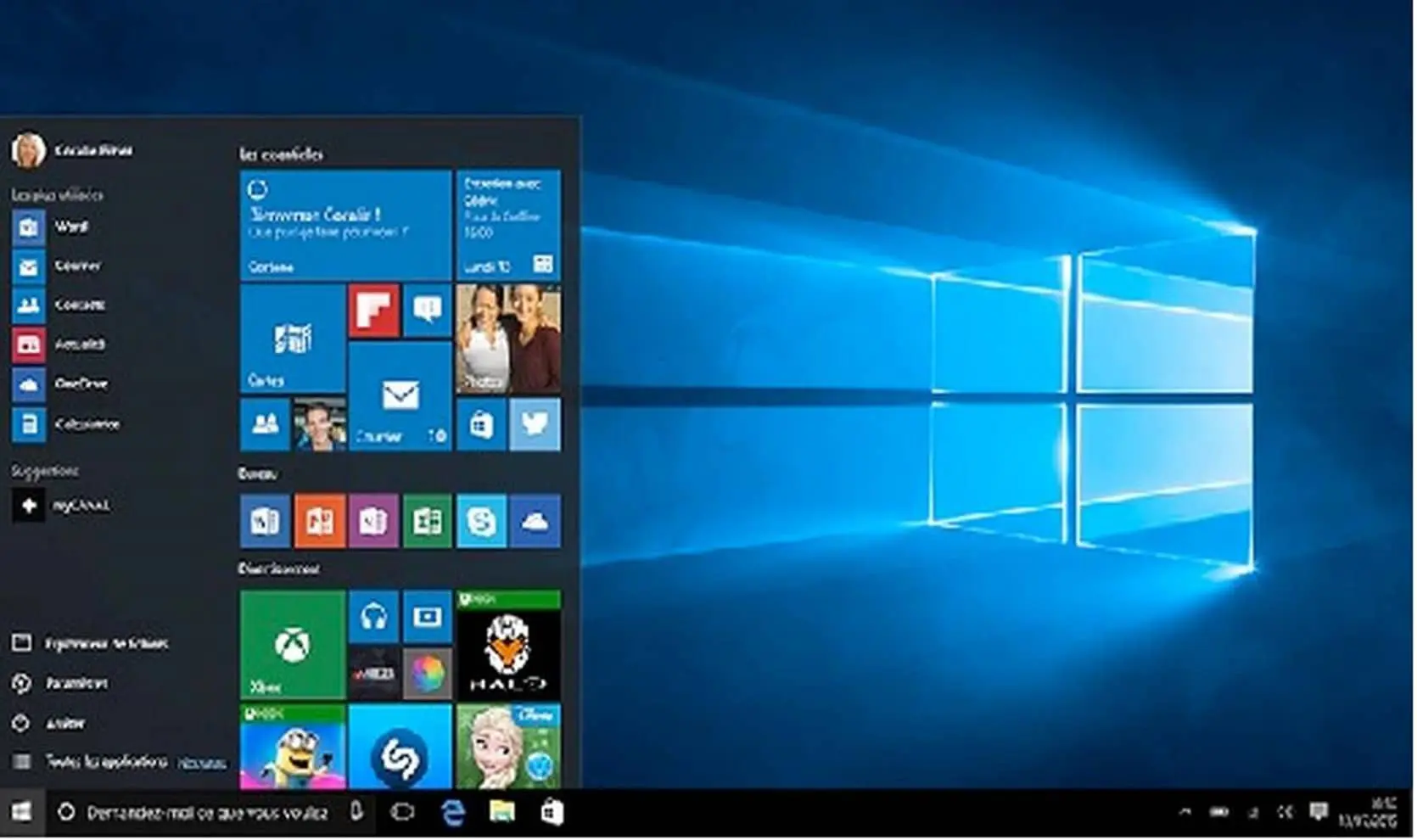Expand the hidden tray icons chevron

pos(1185,813)
